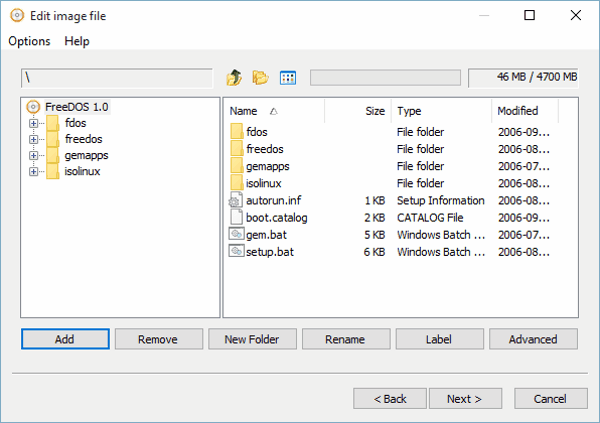Viewport: 600px width, 423px height.
Task: Click the gem.bat batch file icon
Action: coord(236,234)
